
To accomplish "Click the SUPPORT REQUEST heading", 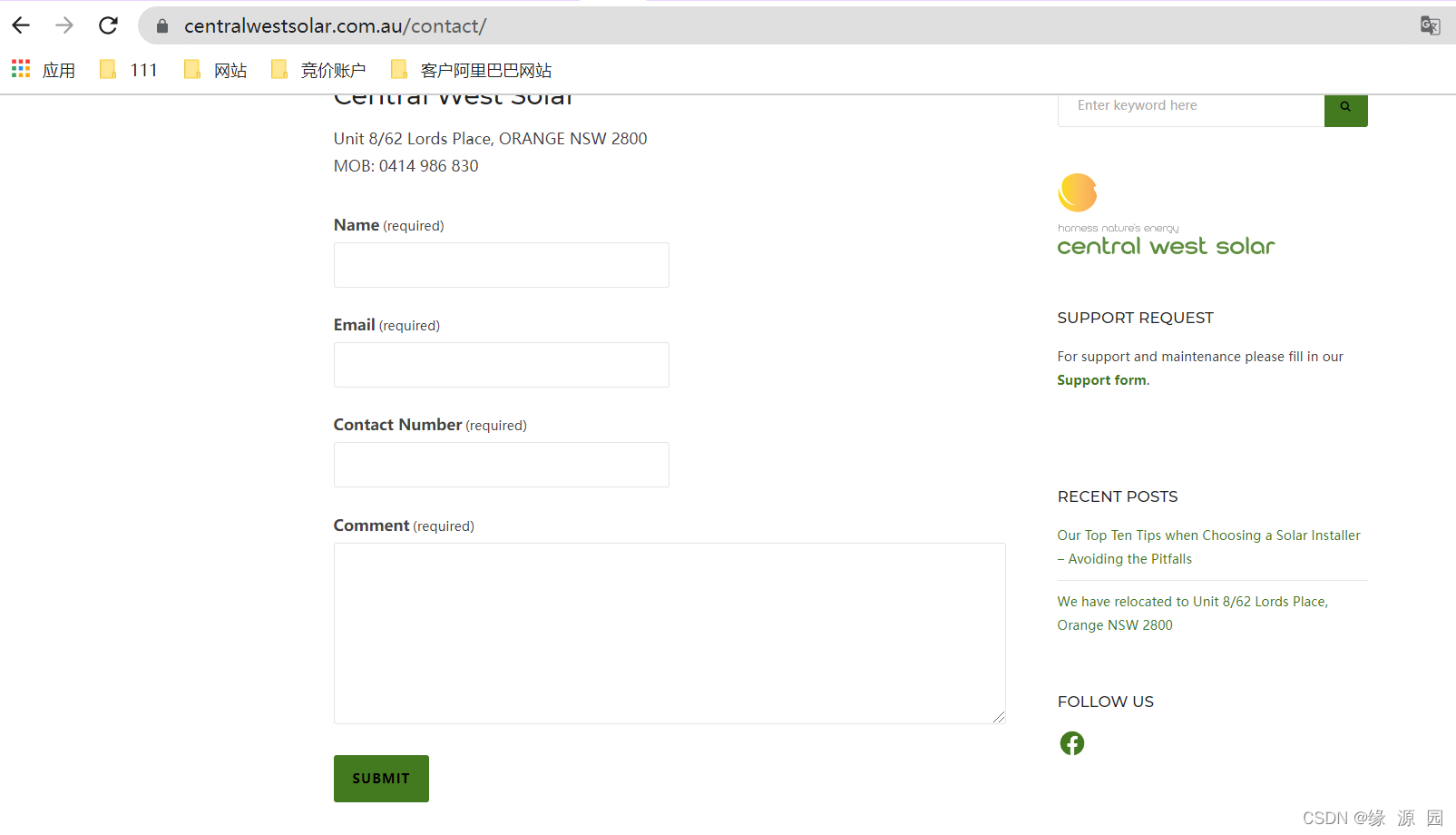I will pos(1135,318).
